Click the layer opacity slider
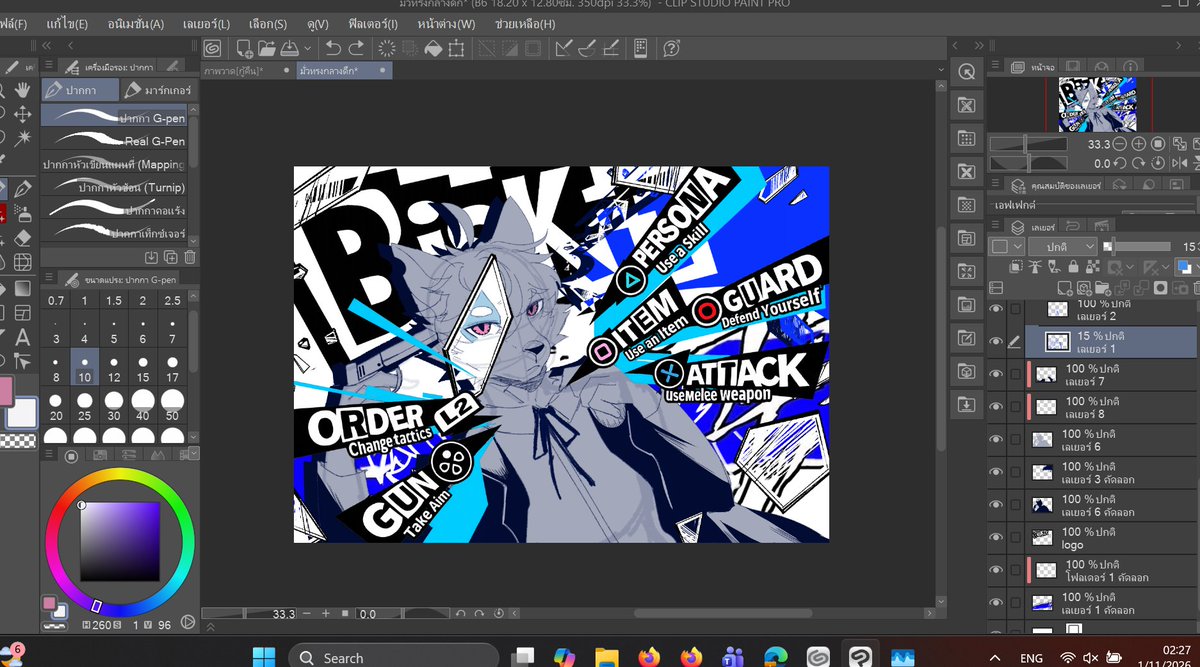This screenshot has width=1200, height=667. 1138,246
